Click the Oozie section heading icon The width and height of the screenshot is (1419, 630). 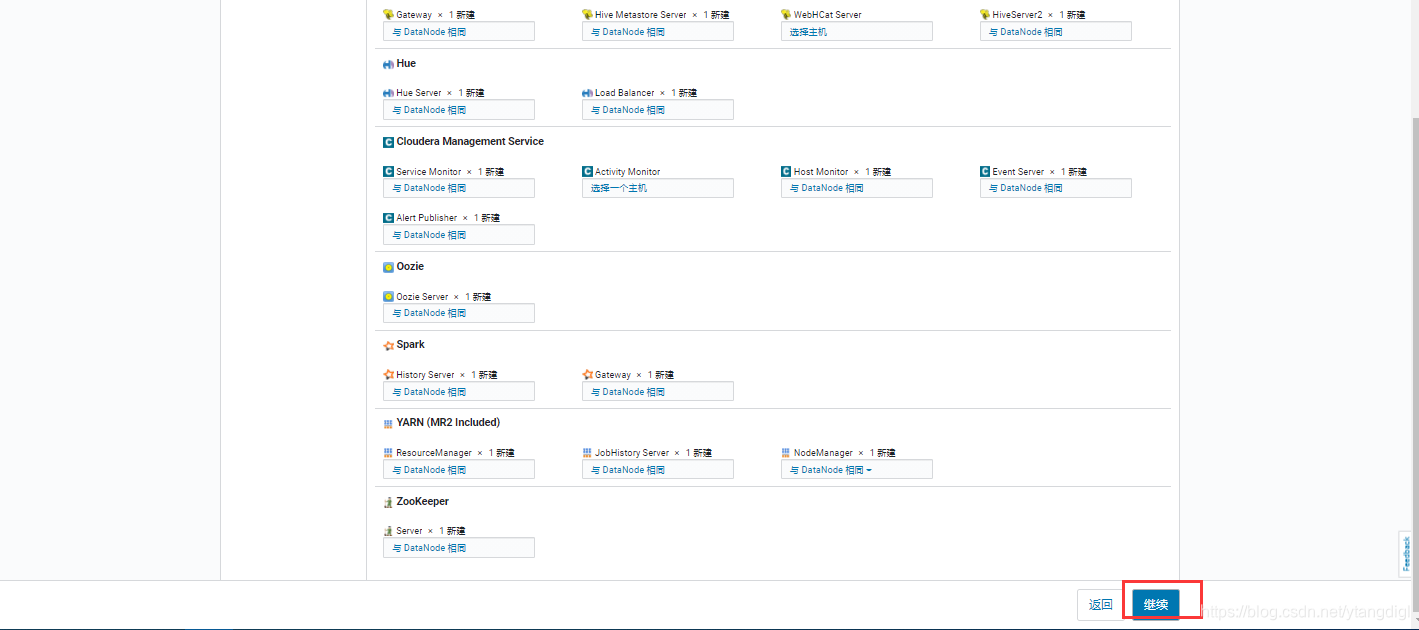pos(388,267)
